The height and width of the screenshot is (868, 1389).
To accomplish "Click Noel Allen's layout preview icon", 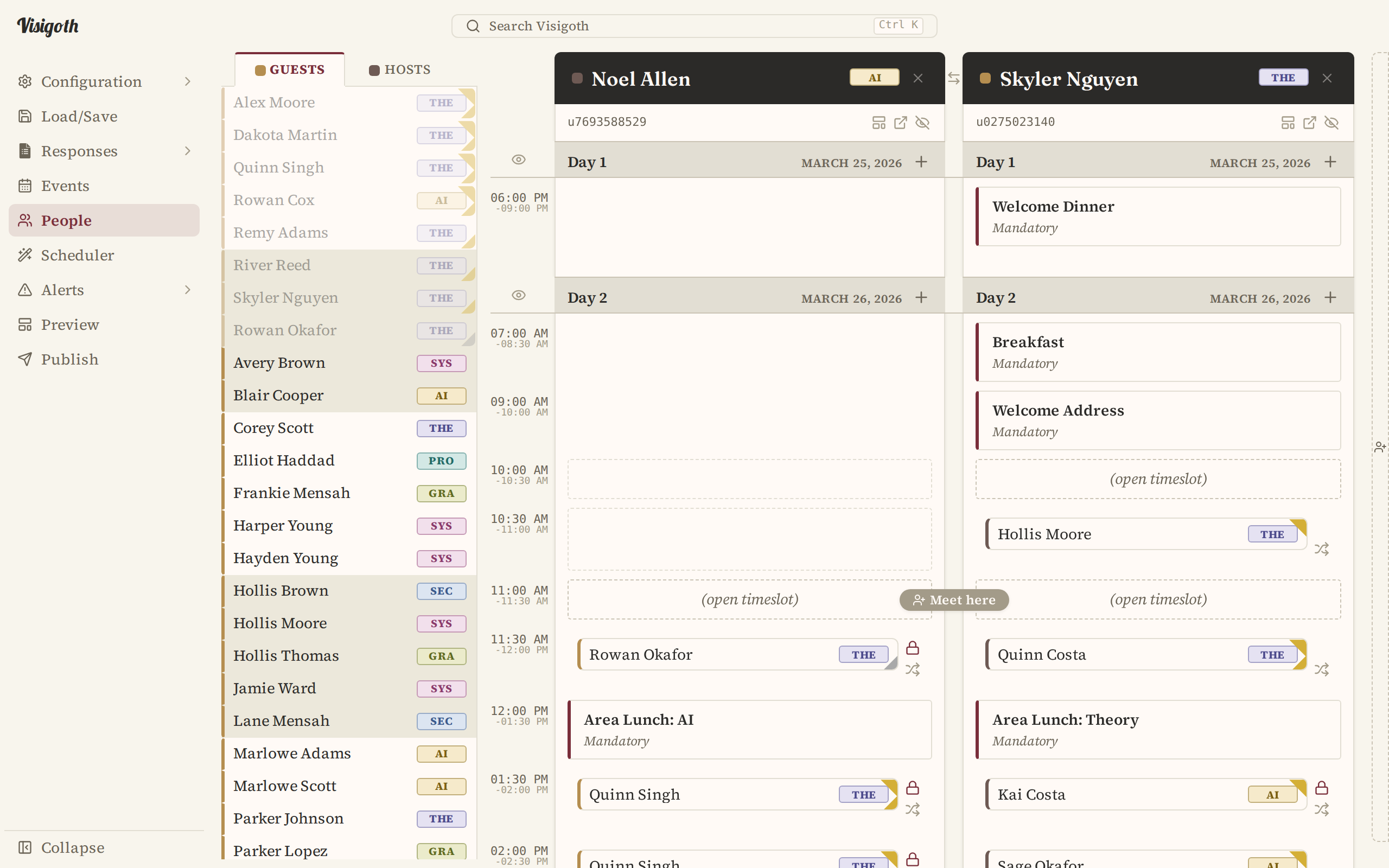I will (879, 122).
